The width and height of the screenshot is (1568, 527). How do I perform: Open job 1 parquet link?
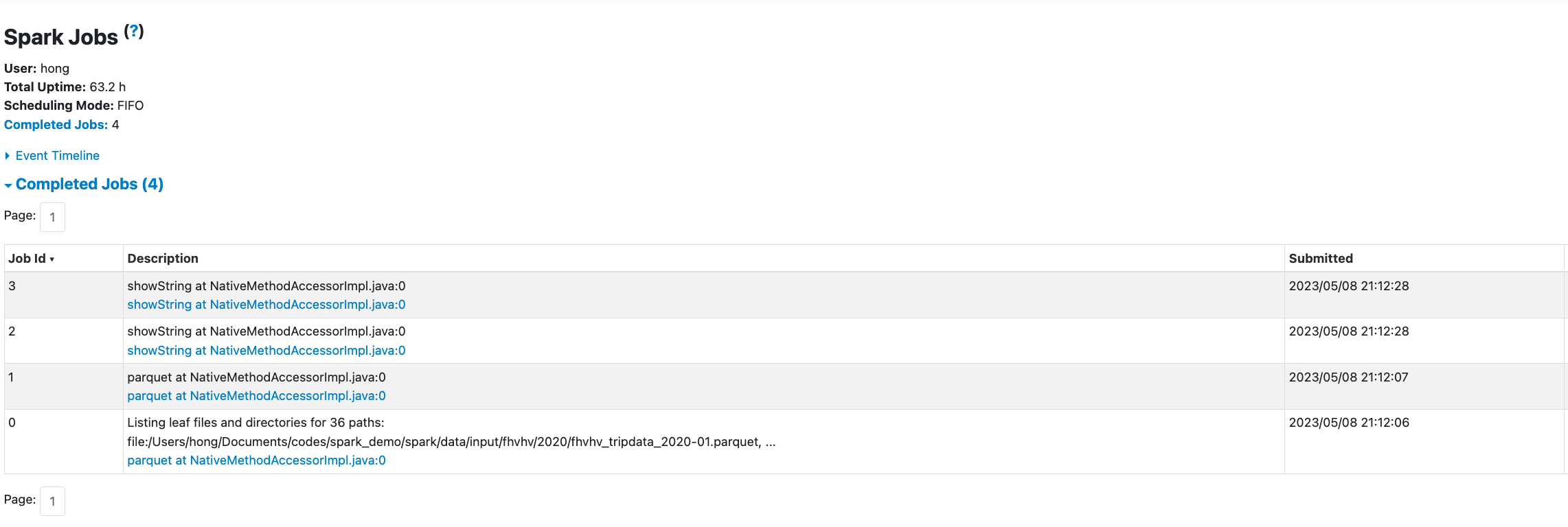click(256, 396)
